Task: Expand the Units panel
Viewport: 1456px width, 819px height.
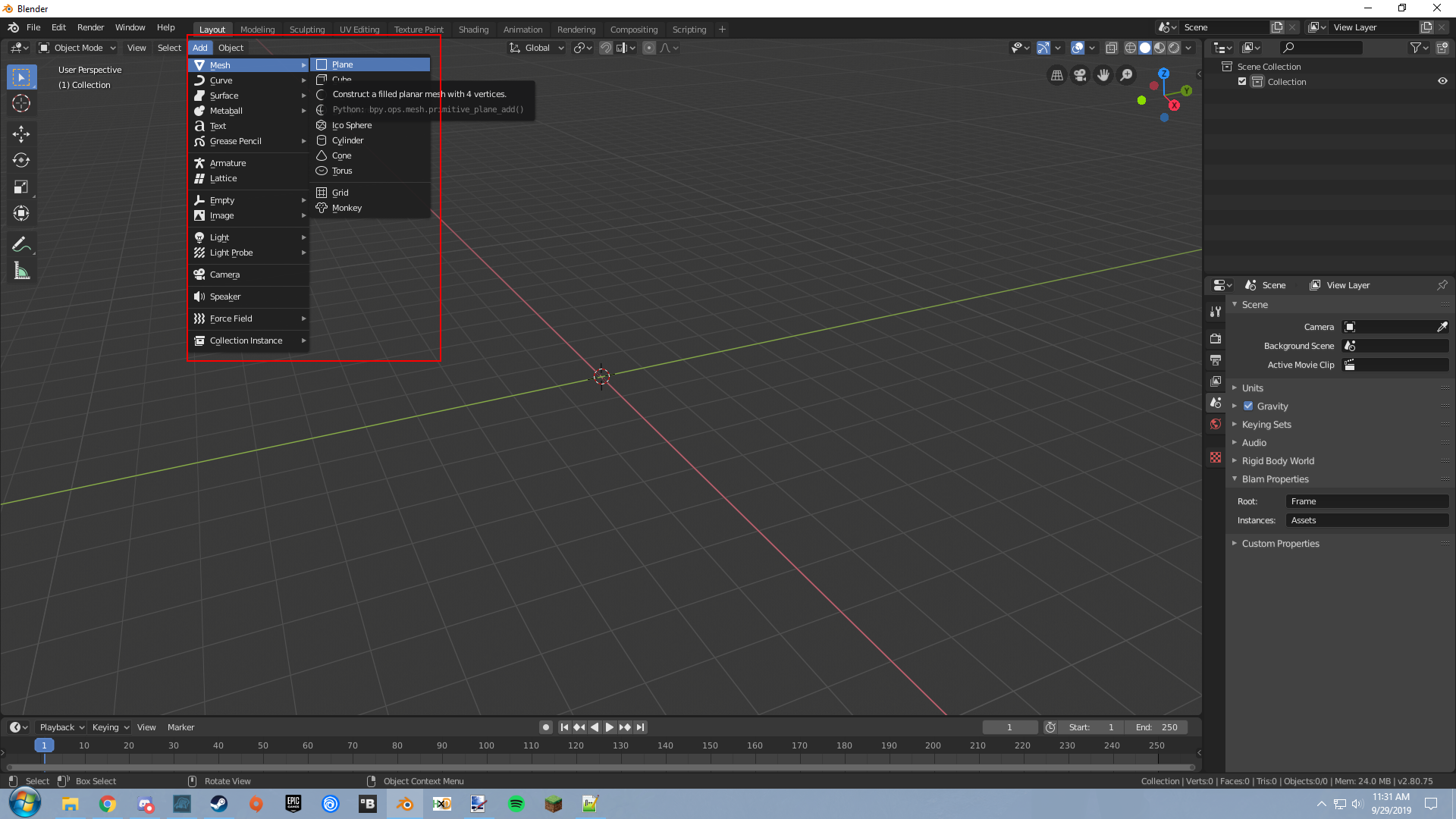Action: pyautogui.click(x=1252, y=388)
